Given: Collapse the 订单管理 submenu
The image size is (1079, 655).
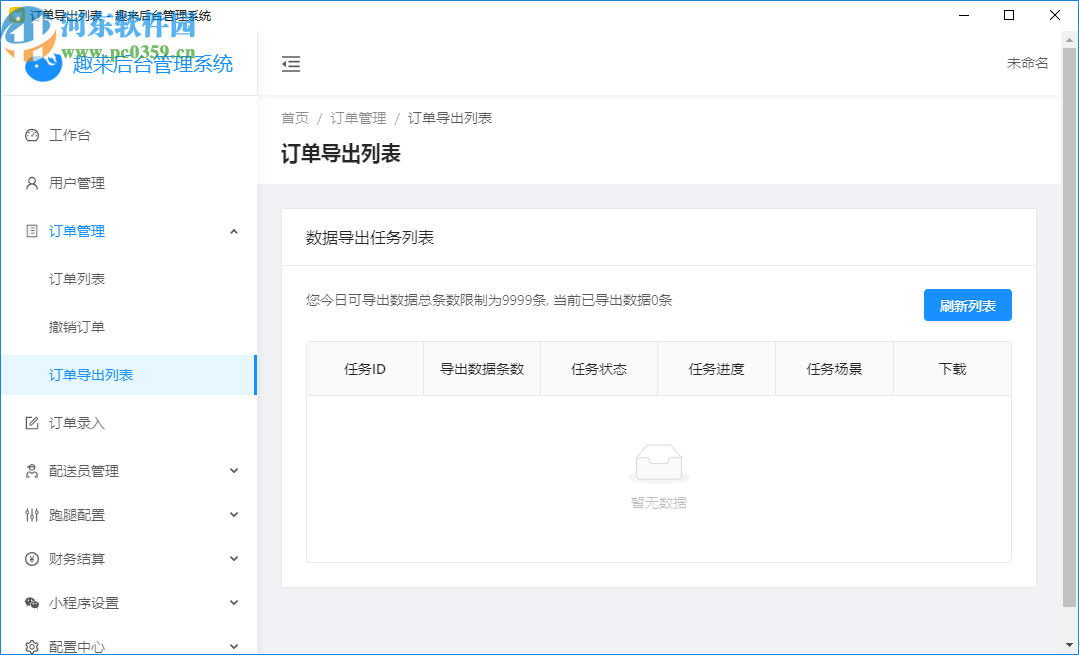Looking at the screenshot, I should pyautogui.click(x=233, y=230).
